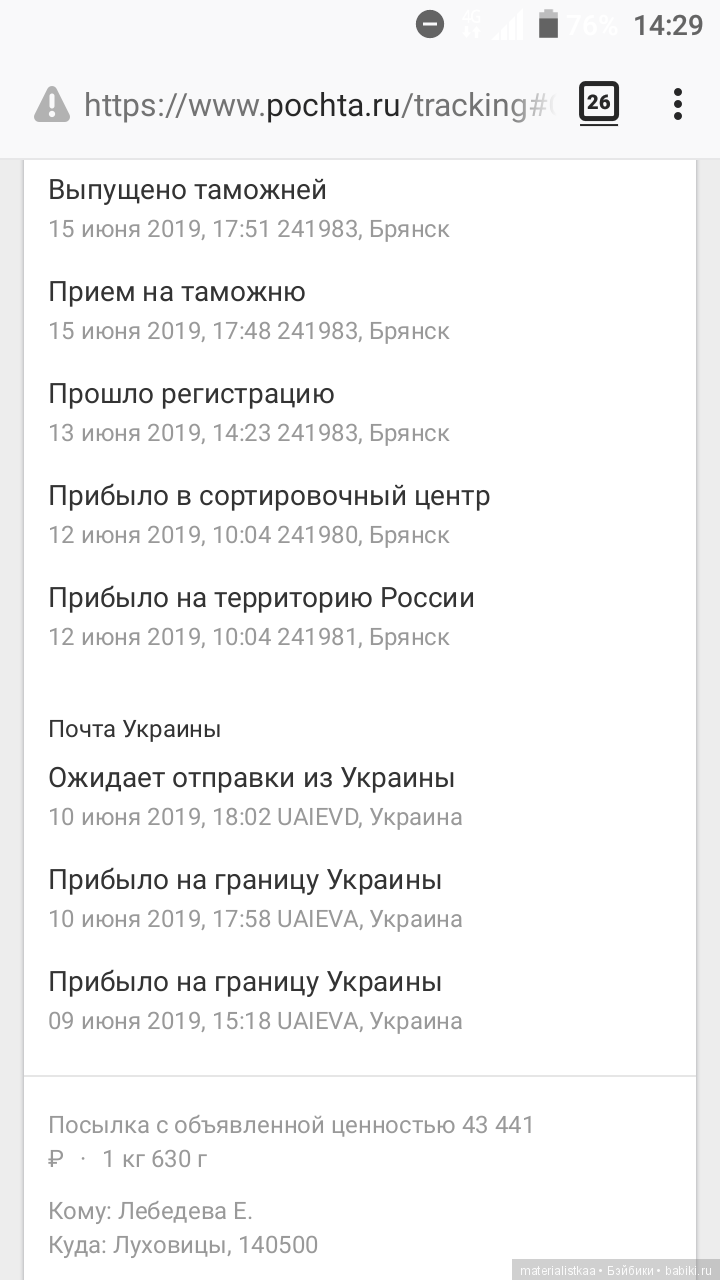Tap the battery icon in status bar
The width and height of the screenshot is (720, 1280).
click(548, 25)
